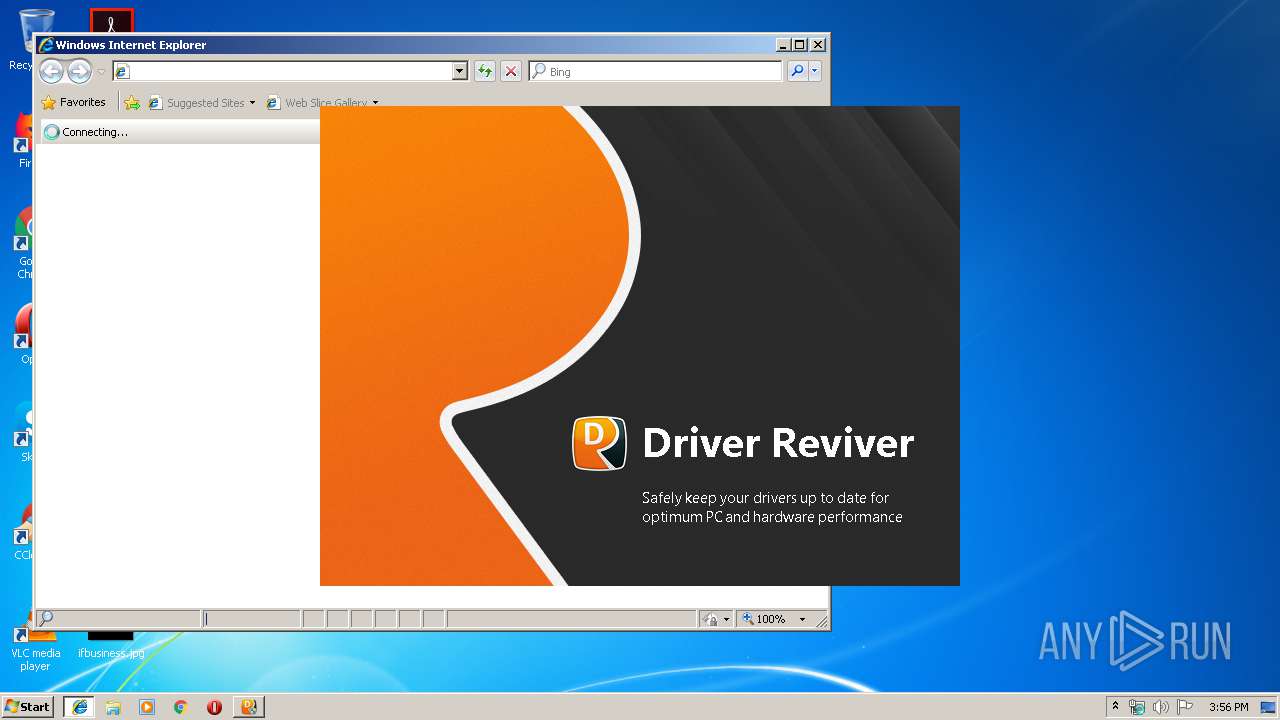Click the status bar search magnifier icon

[x=46, y=619]
